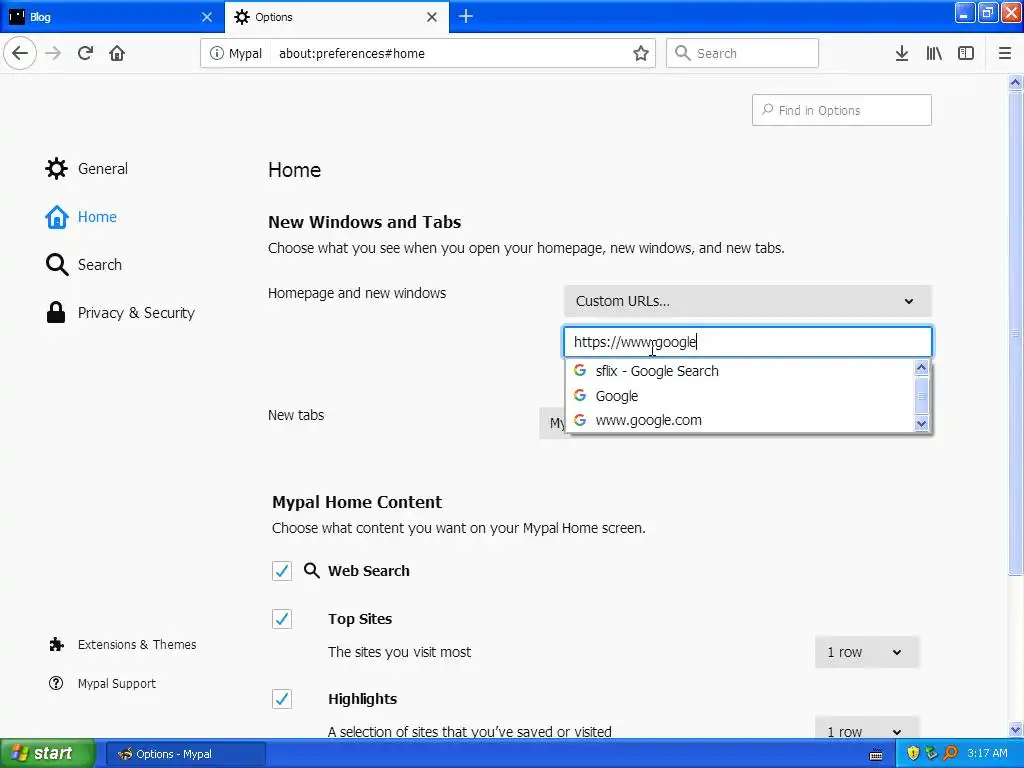Choose the Google autocomplete suggestion
Viewport: 1024px width, 768px height.
[x=741, y=396]
